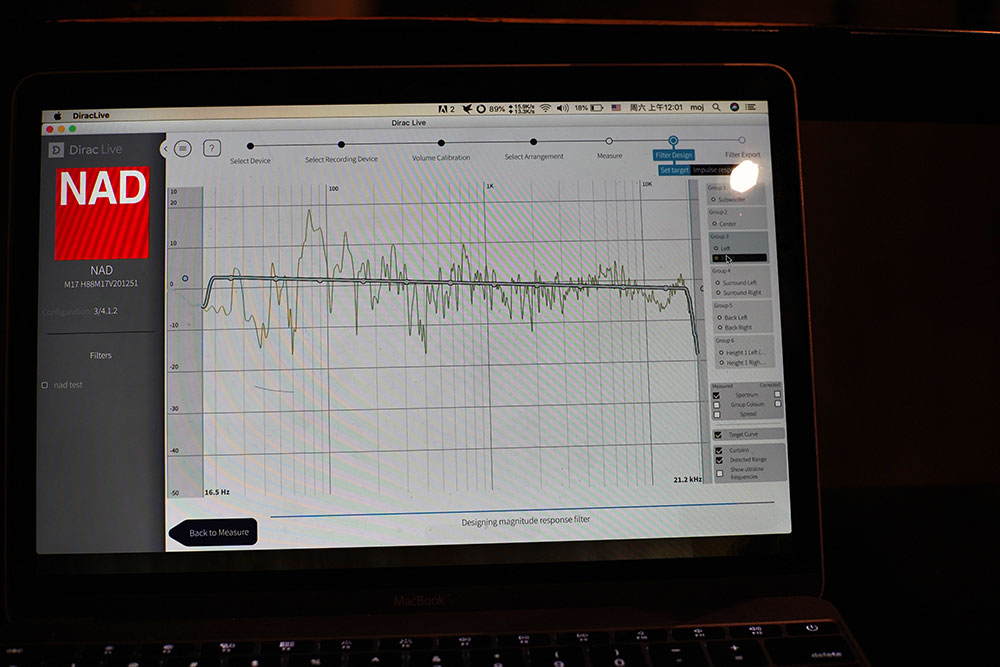Click the menu bar clock showing 12:01
The width and height of the screenshot is (1000, 667).
pos(656,107)
